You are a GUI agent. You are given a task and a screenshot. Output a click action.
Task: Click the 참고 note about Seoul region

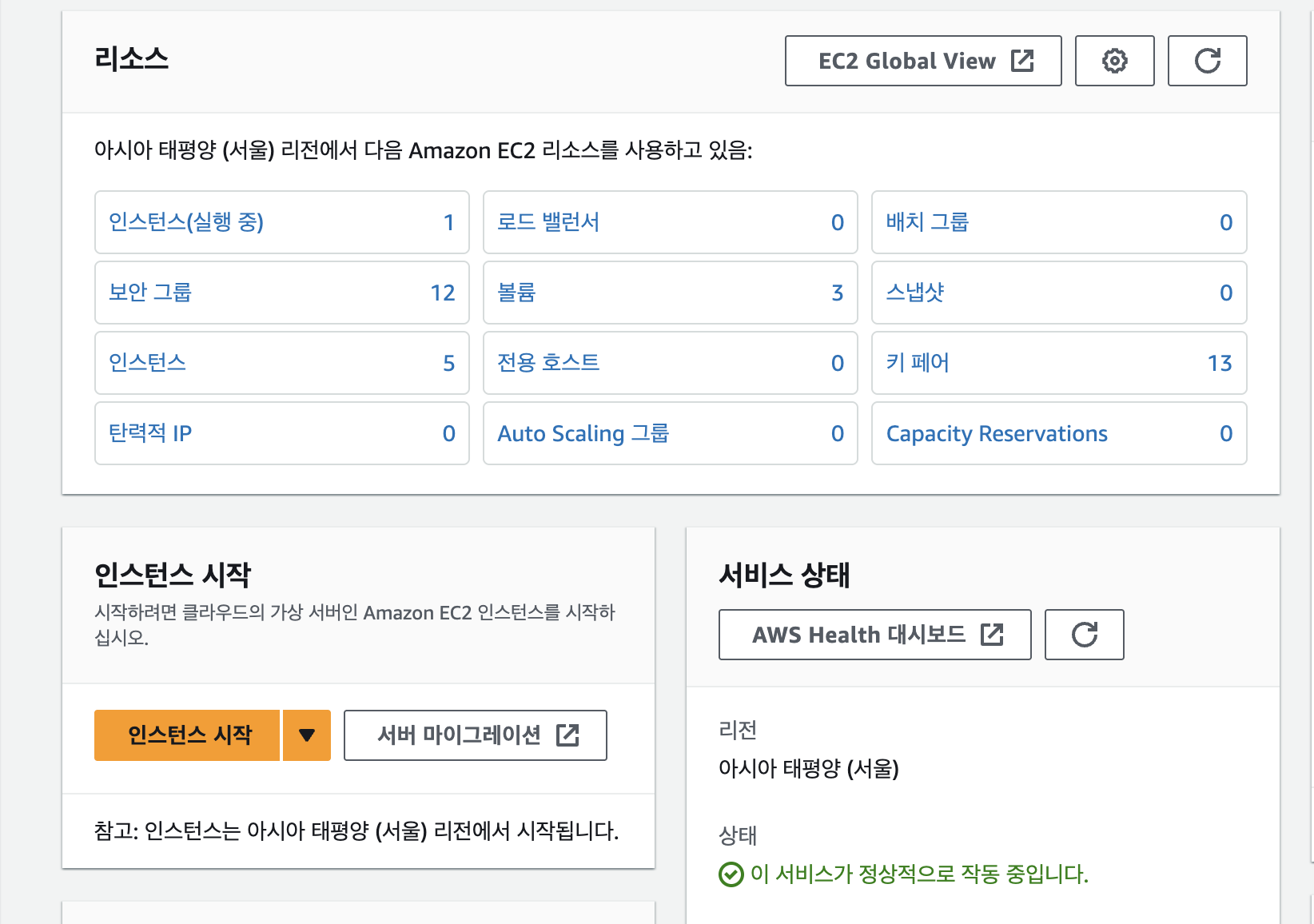click(356, 831)
